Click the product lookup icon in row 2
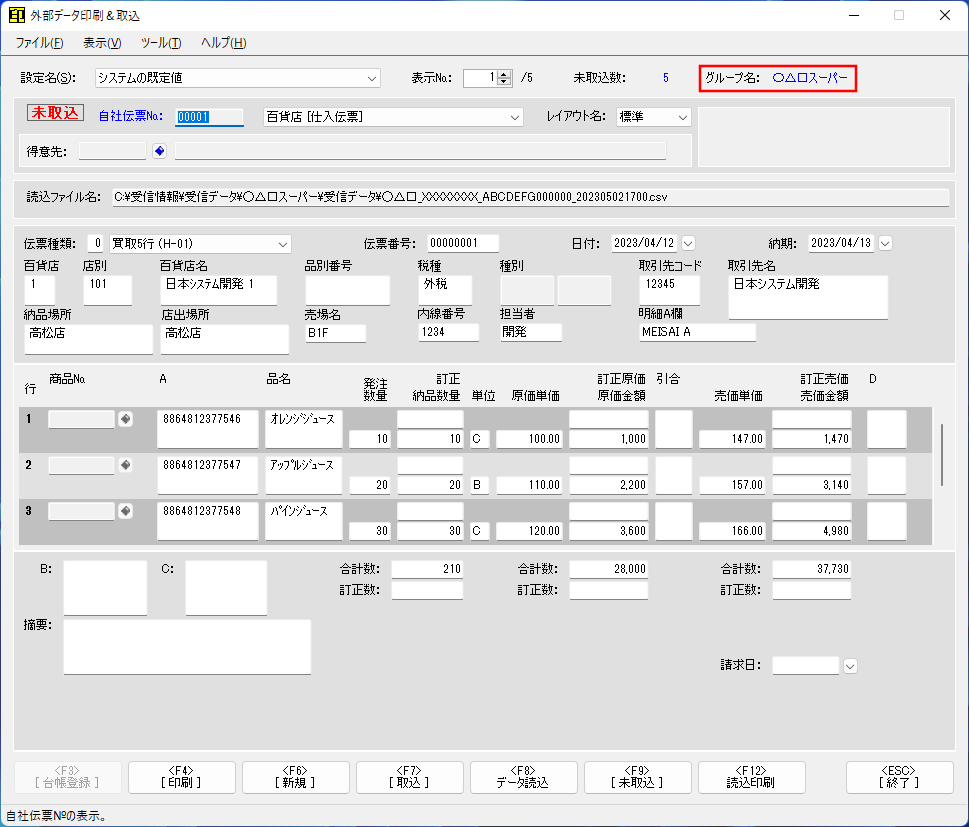 [x=125, y=465]
